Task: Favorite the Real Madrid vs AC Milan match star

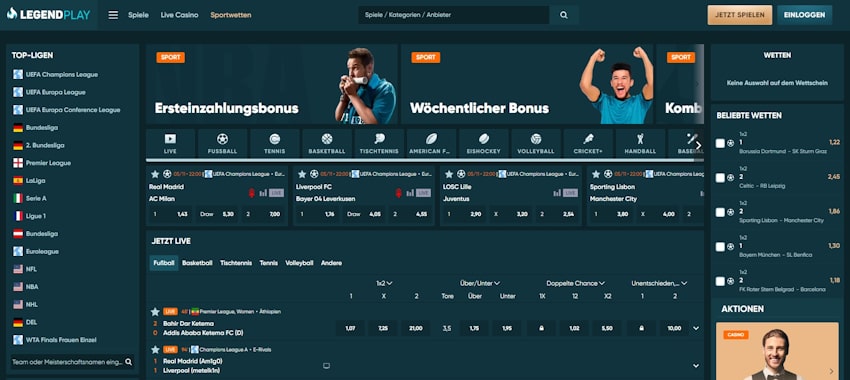Action: [x=155, y=174]
